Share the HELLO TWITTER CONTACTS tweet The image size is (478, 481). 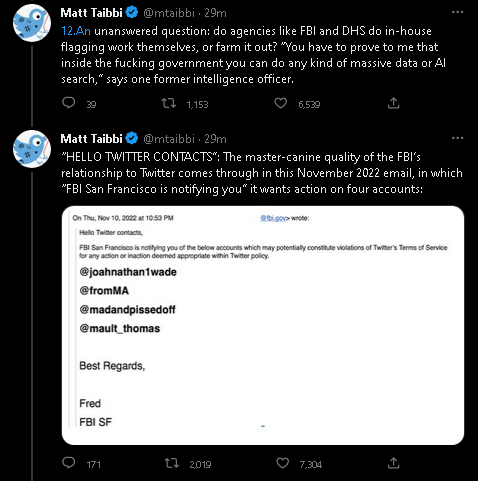tap(394, 463)
